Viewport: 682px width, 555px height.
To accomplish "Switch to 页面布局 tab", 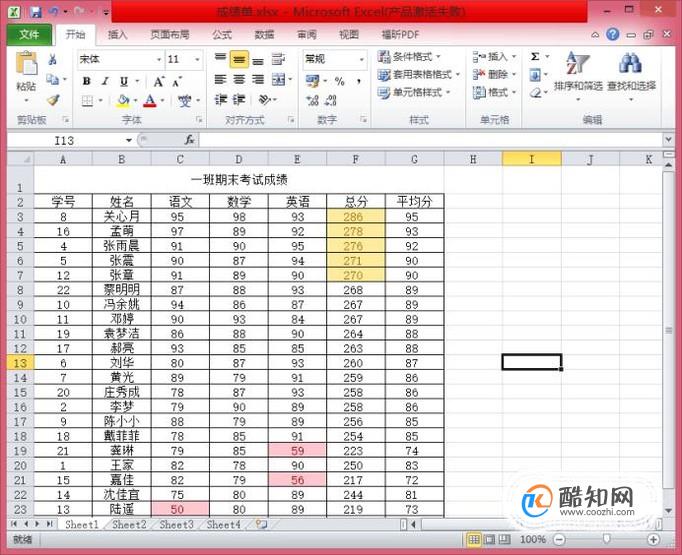I will [x=170, y=35].
